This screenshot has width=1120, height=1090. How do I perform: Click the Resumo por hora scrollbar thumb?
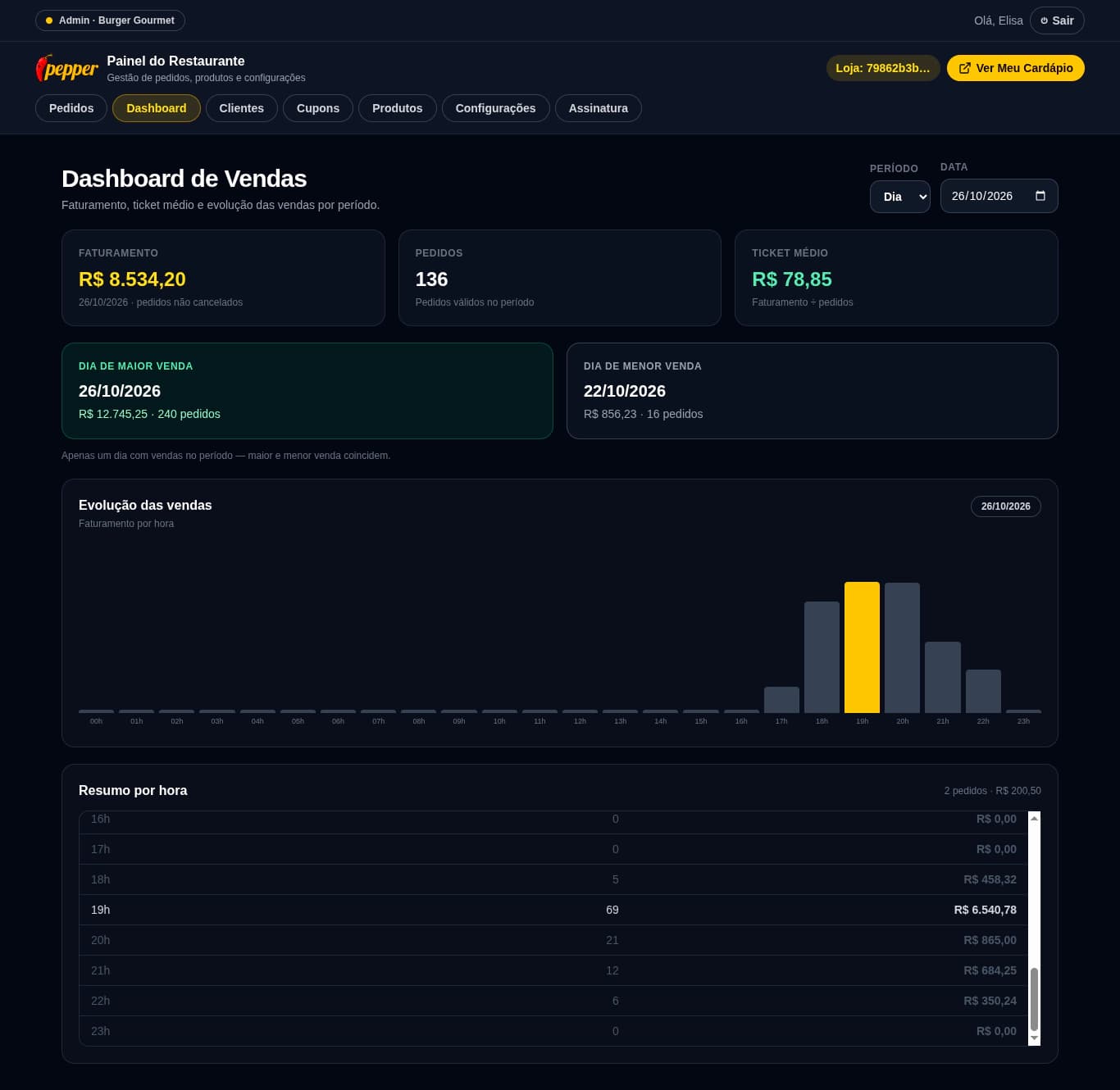point(1034,999)
